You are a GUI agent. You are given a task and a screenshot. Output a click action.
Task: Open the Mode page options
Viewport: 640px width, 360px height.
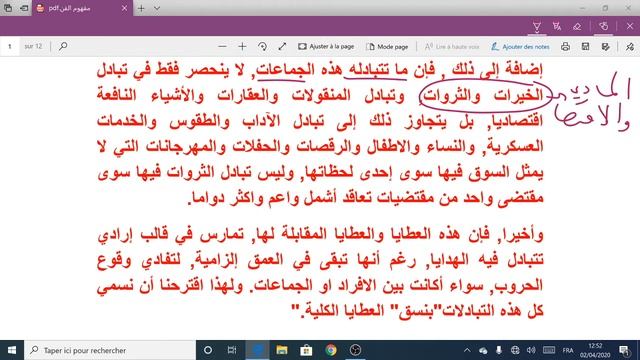387,47
